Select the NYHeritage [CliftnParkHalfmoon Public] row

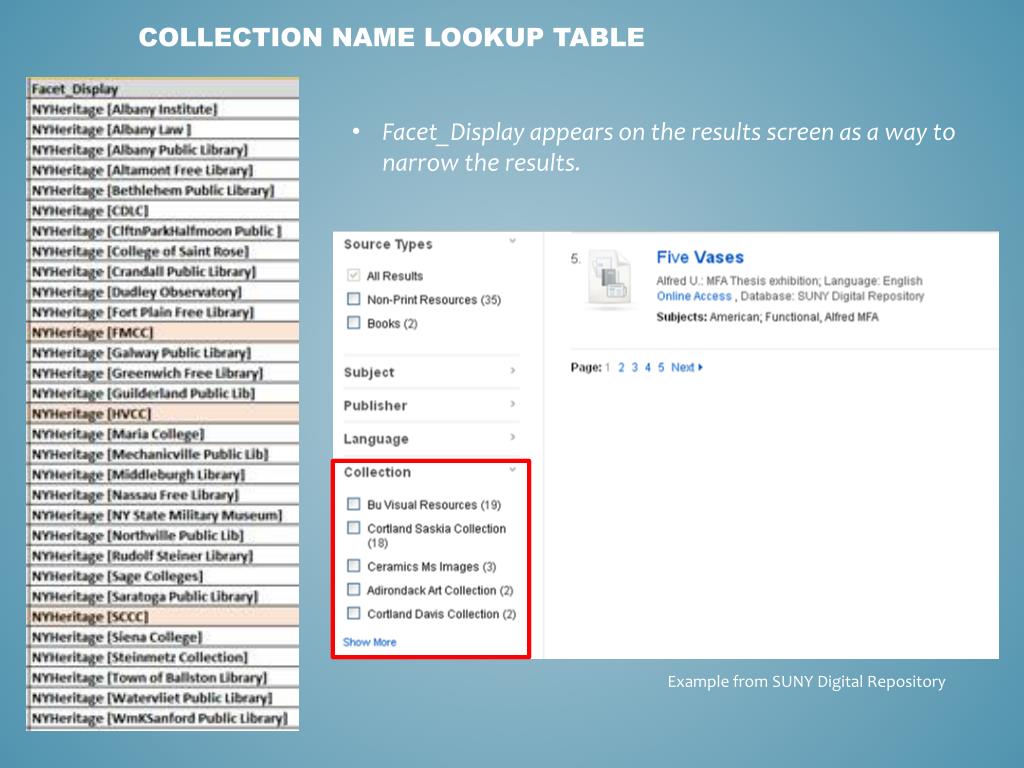(x=163, y=231)
